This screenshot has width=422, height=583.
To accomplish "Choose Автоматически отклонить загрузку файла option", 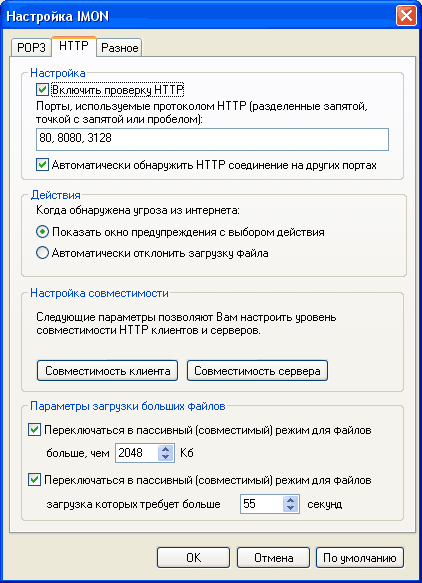I will (42, 253).
